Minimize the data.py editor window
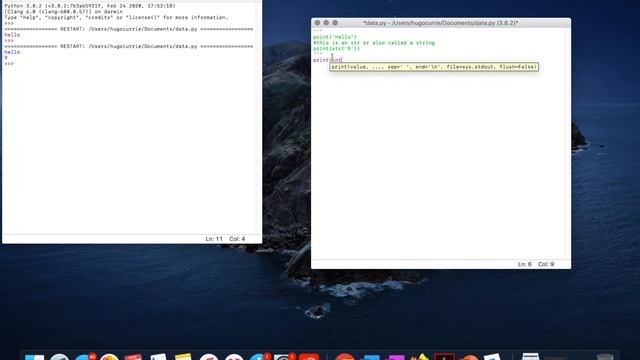This screenshot has width=640, height=360. pos(326,23)
